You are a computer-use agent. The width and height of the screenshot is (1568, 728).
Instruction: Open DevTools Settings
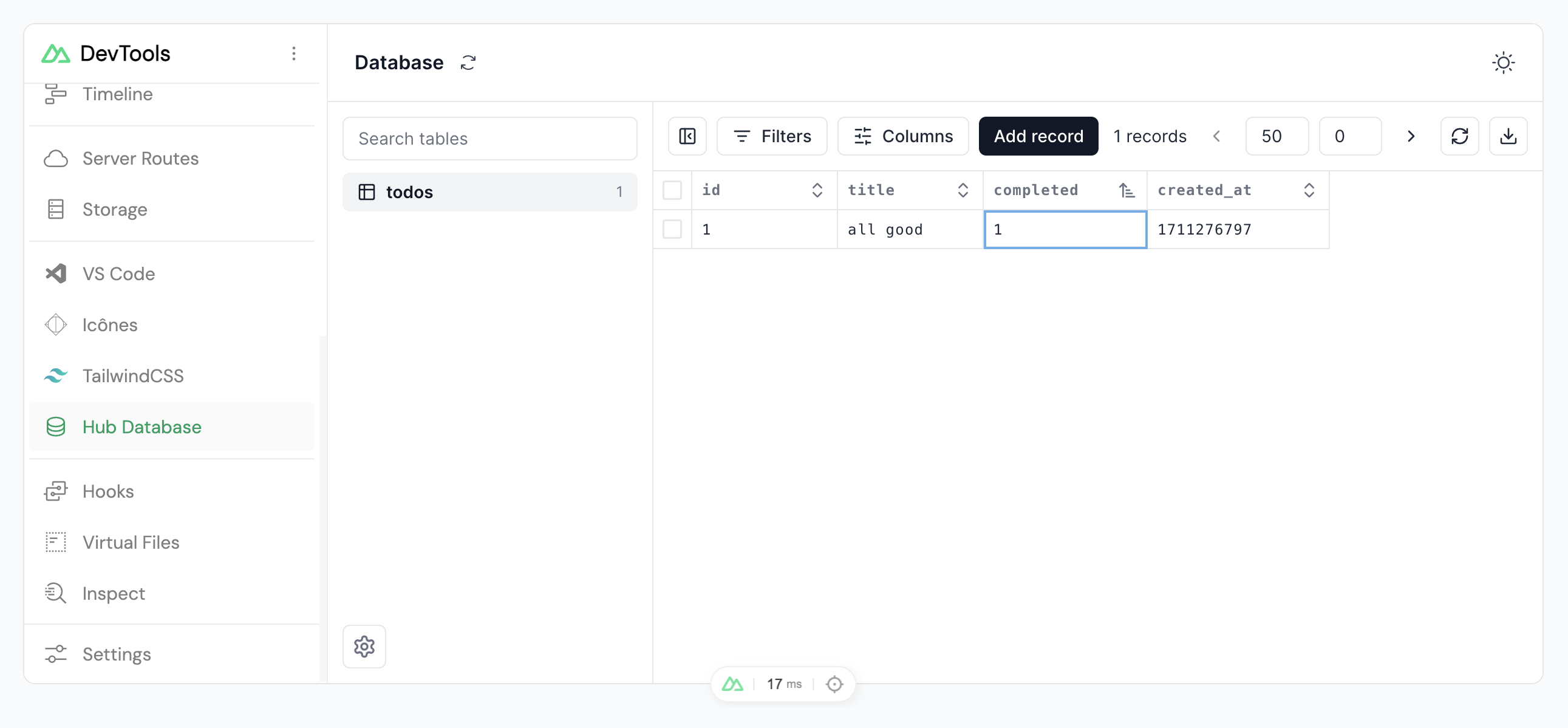tap(172, 654)
